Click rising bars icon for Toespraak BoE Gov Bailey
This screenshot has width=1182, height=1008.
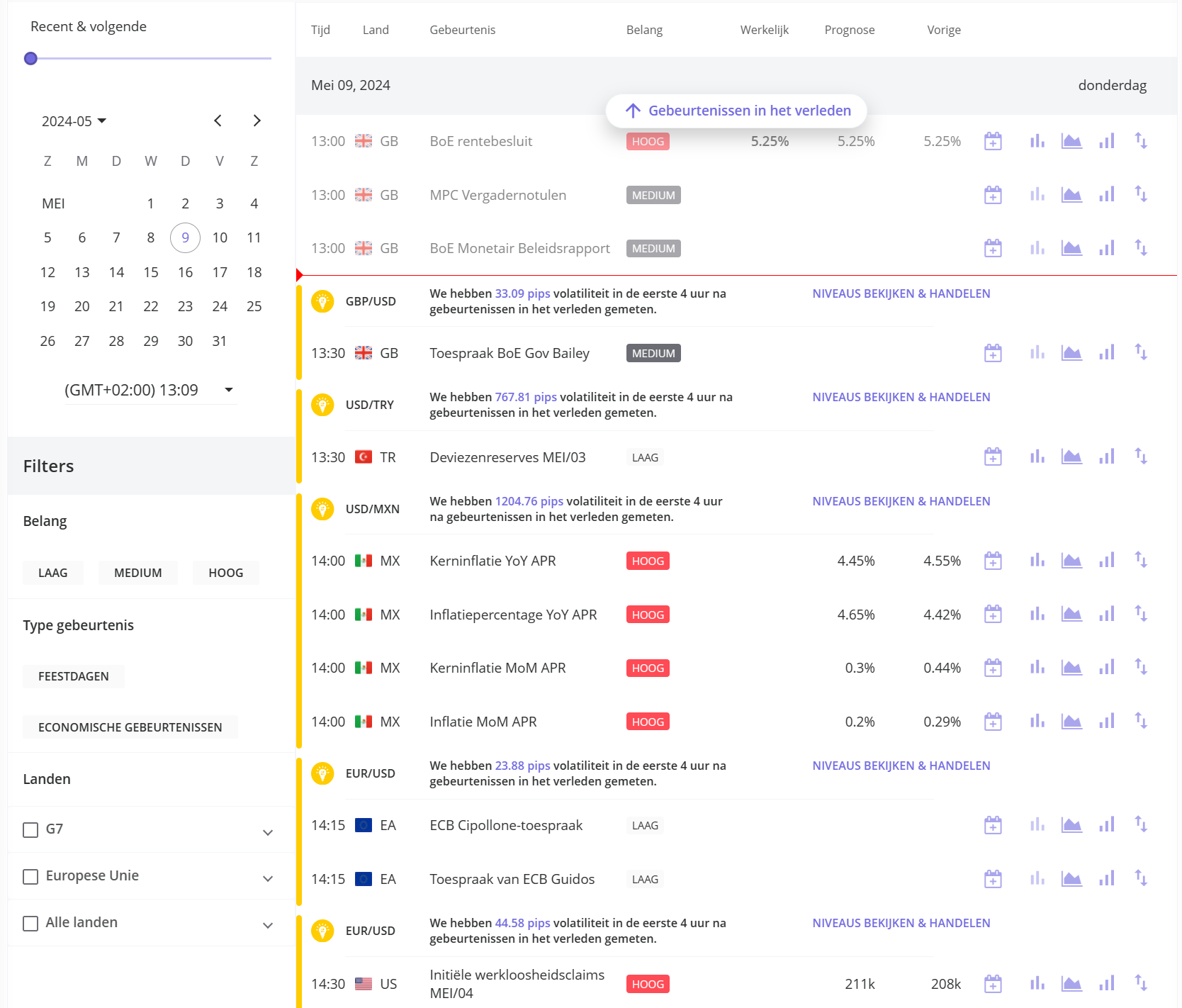(x=1107, y=352)
